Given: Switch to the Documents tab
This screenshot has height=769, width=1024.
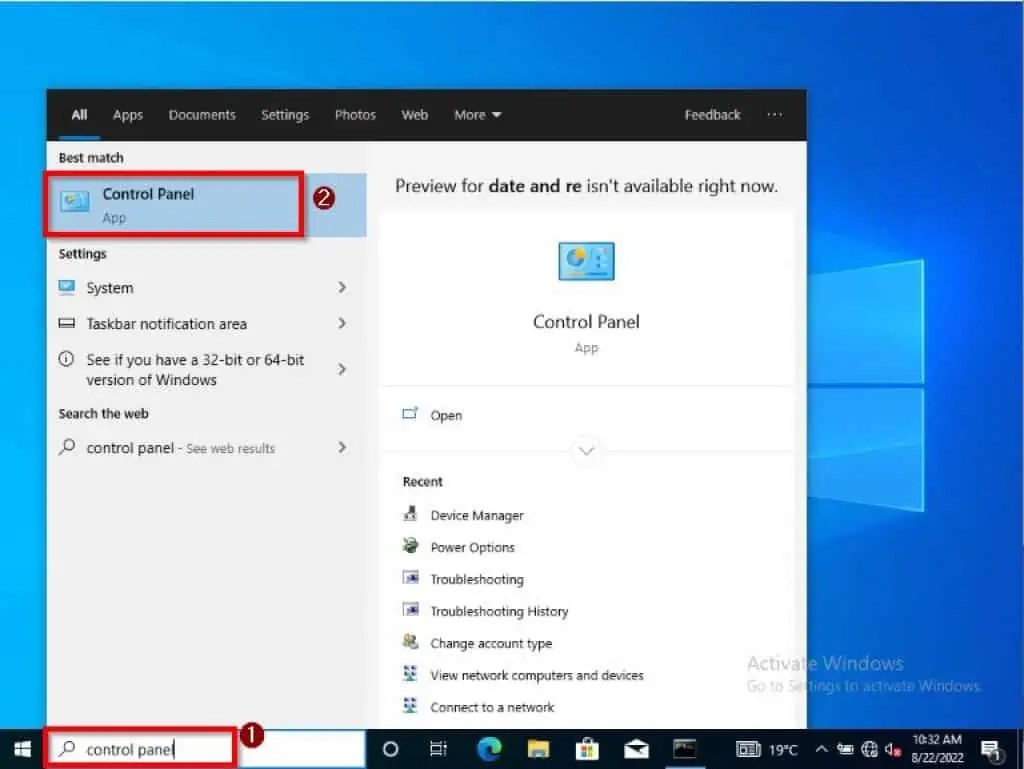Looking at the screenshot, I should coord(202,115).
